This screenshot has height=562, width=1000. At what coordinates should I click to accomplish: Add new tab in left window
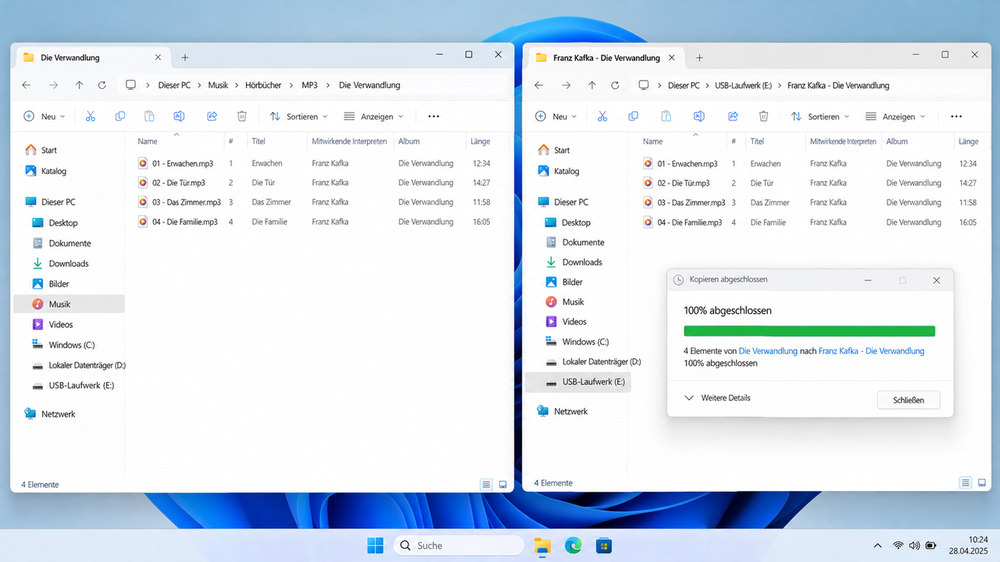click(185, 57)
